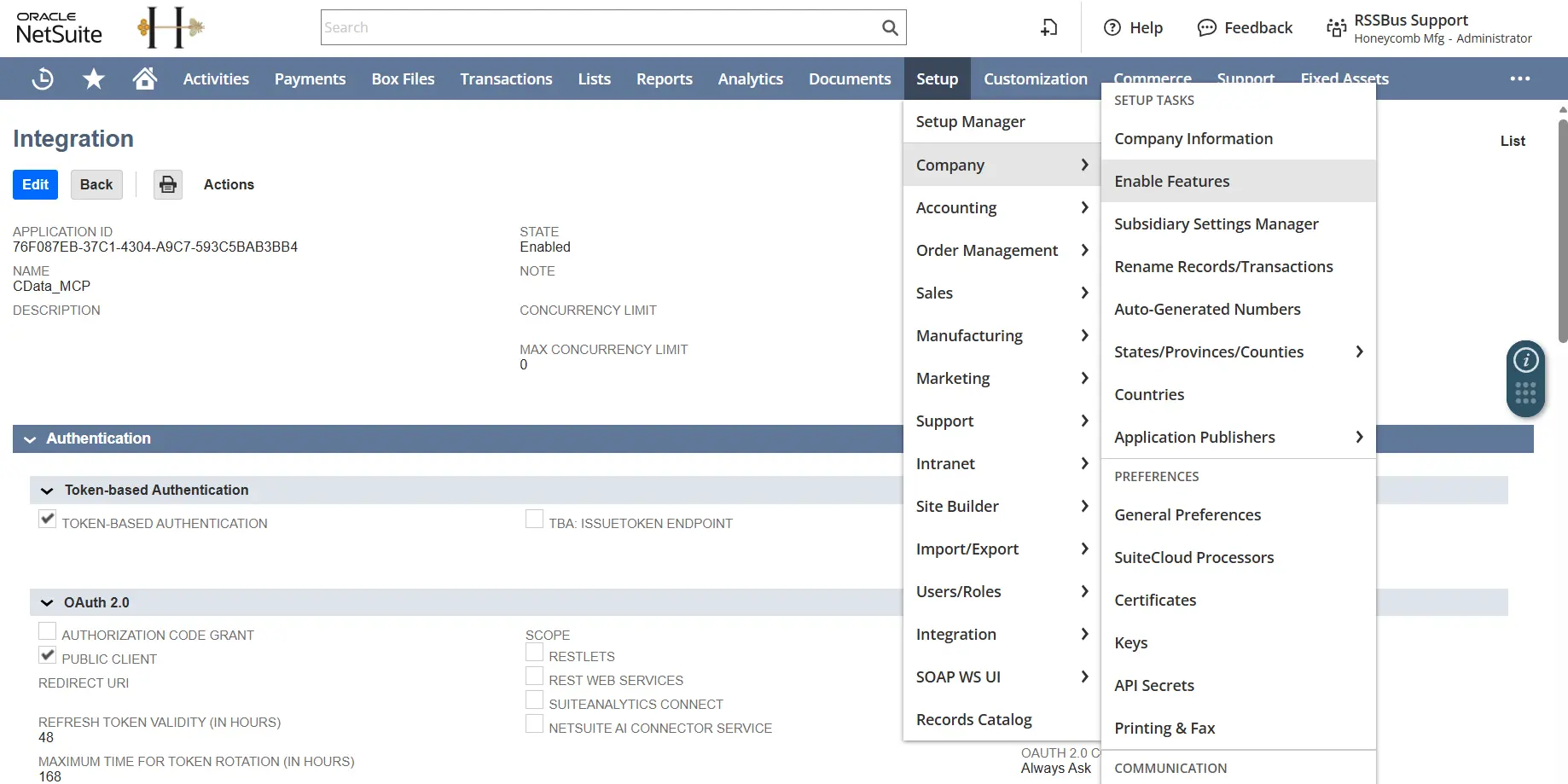Click the List link
The image size is (1568, 784).
click(x=1512, y=141)
